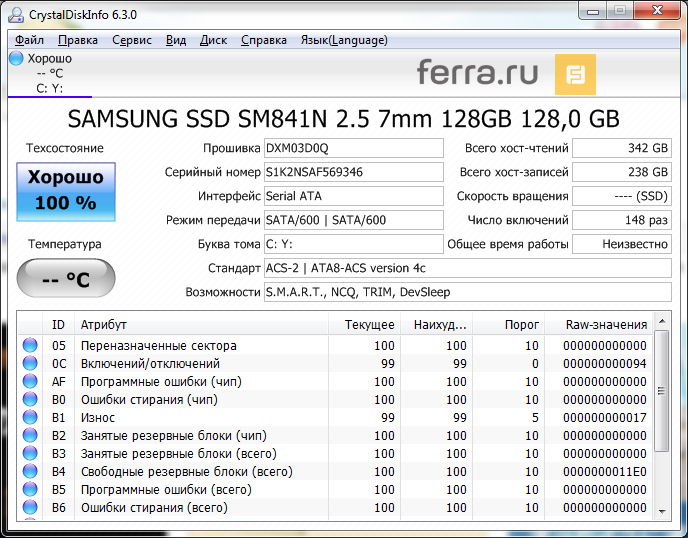Click the orange ferra square logo icon
The height and width of the screenshot is (538, 688).
575,74
